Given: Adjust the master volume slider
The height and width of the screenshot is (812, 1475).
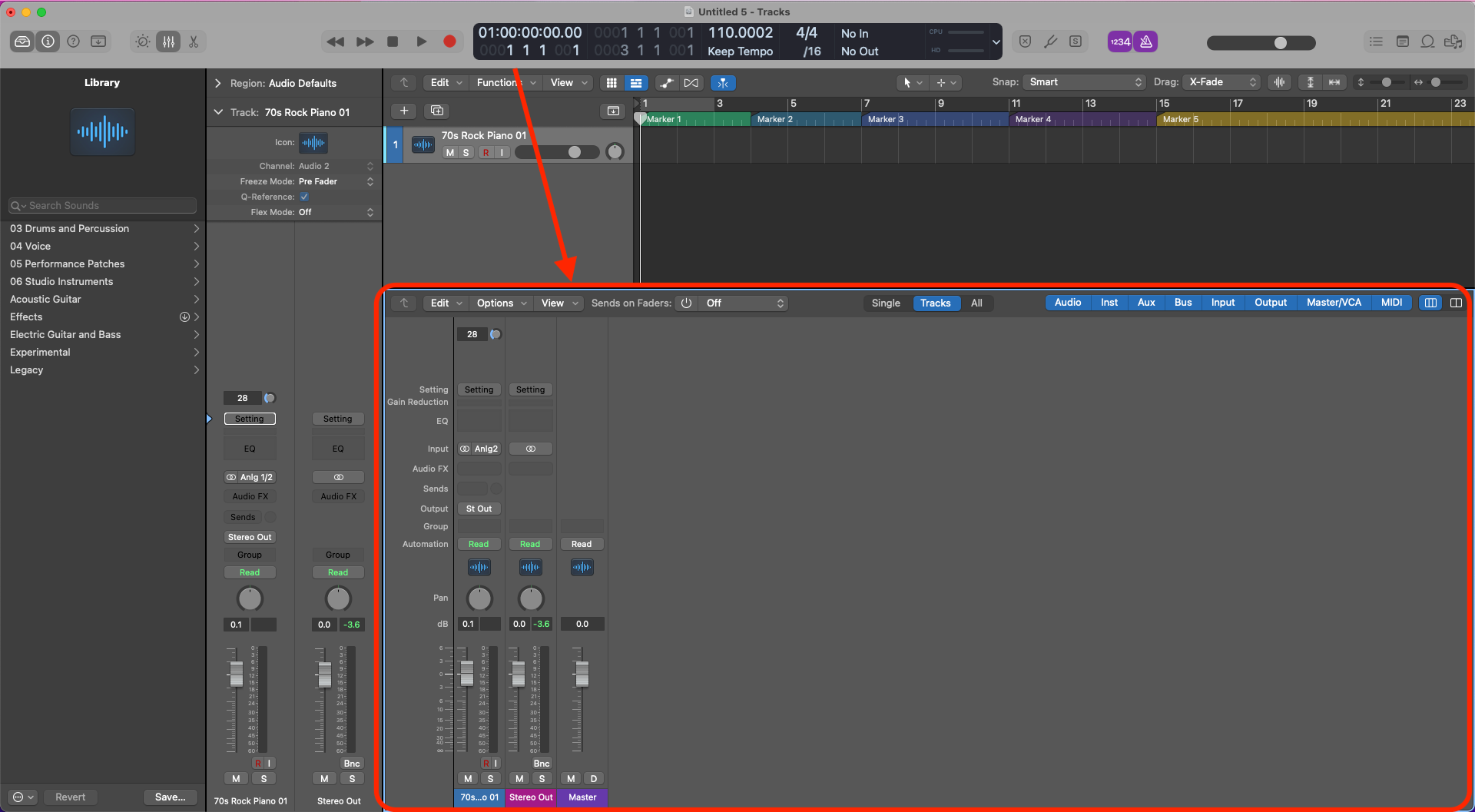Looking at the screenshot, I should click(1282, 43).
